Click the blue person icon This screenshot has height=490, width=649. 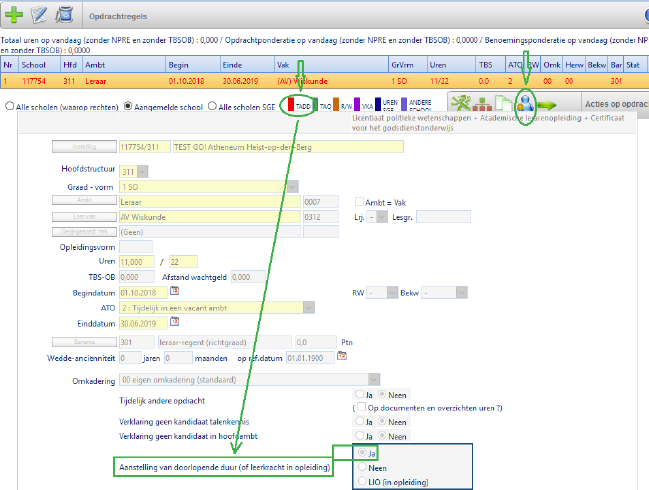coord(525,103)
